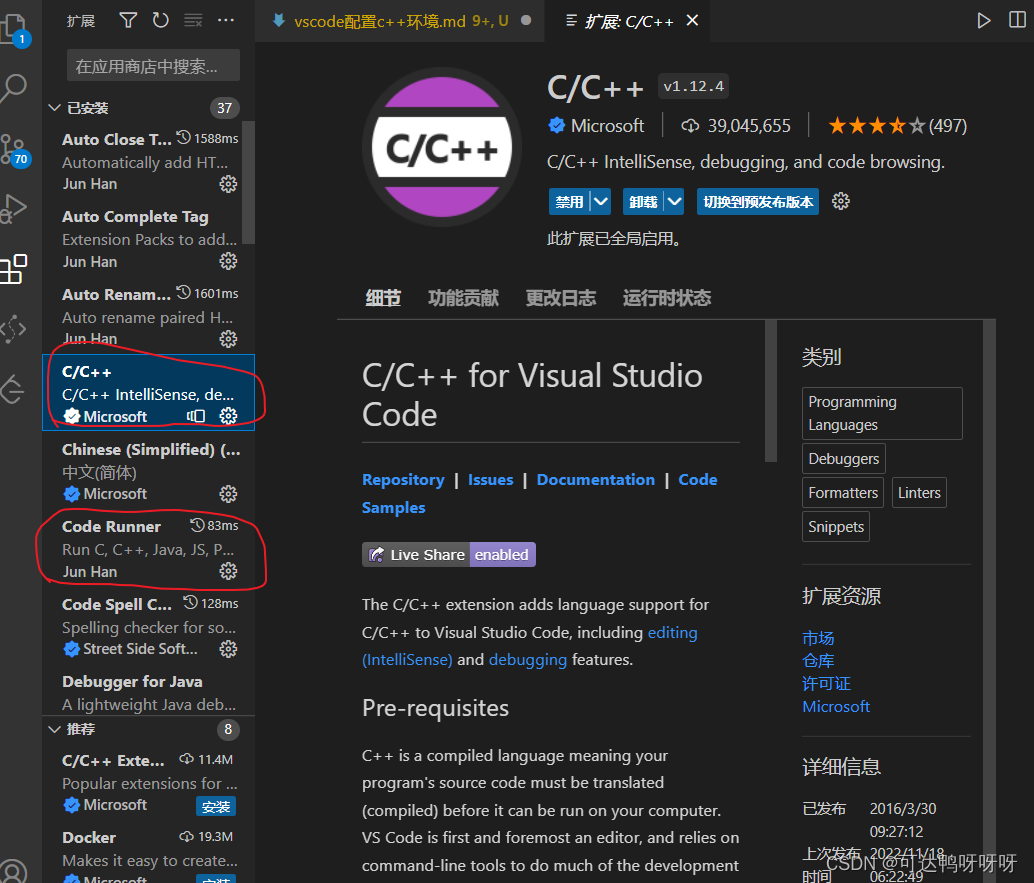
Task: Select Debugger for Java in installed list
Action: pyautogui.click(x=148, y=692)
